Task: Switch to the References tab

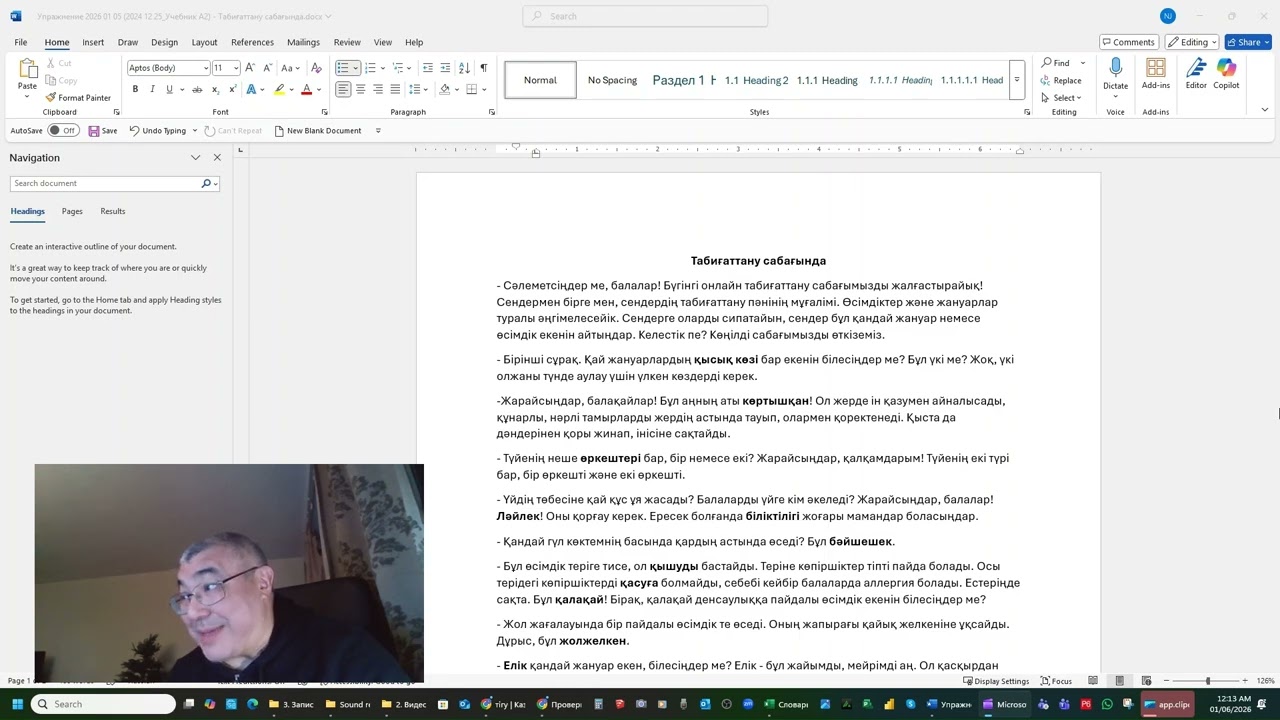Action: tap(252, 42)
